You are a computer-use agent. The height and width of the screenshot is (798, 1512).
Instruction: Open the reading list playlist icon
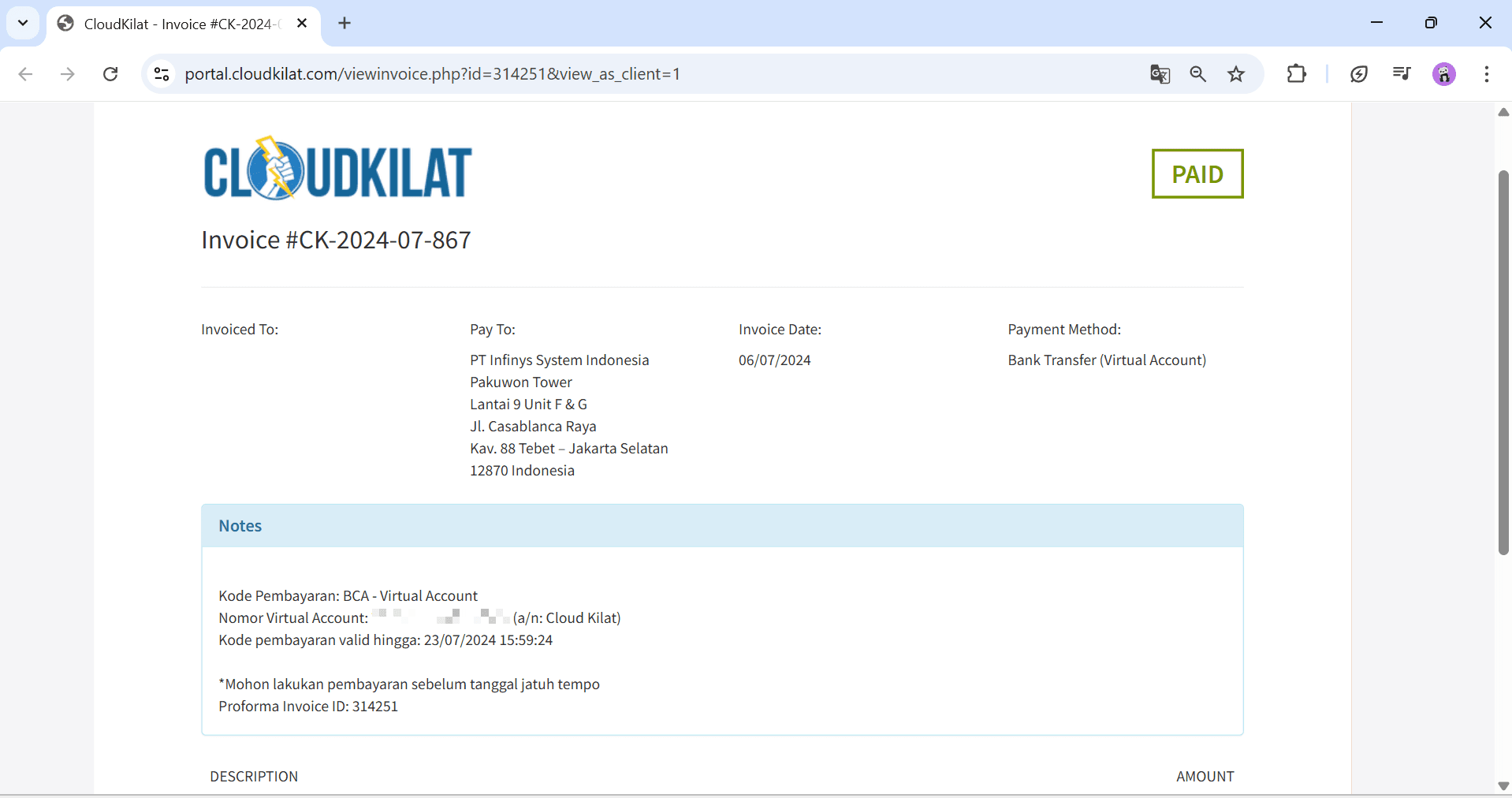tap(1401, 73)
